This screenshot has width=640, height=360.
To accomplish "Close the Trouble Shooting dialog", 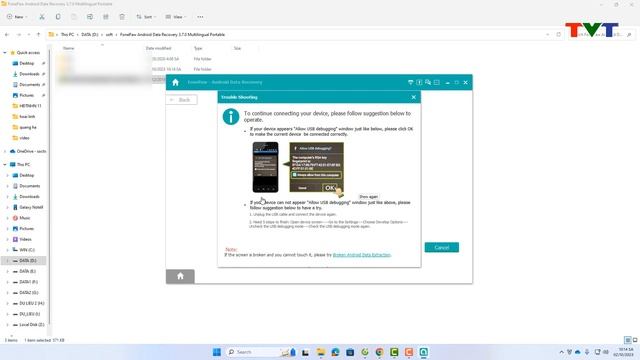I will (x=413, y=97).
